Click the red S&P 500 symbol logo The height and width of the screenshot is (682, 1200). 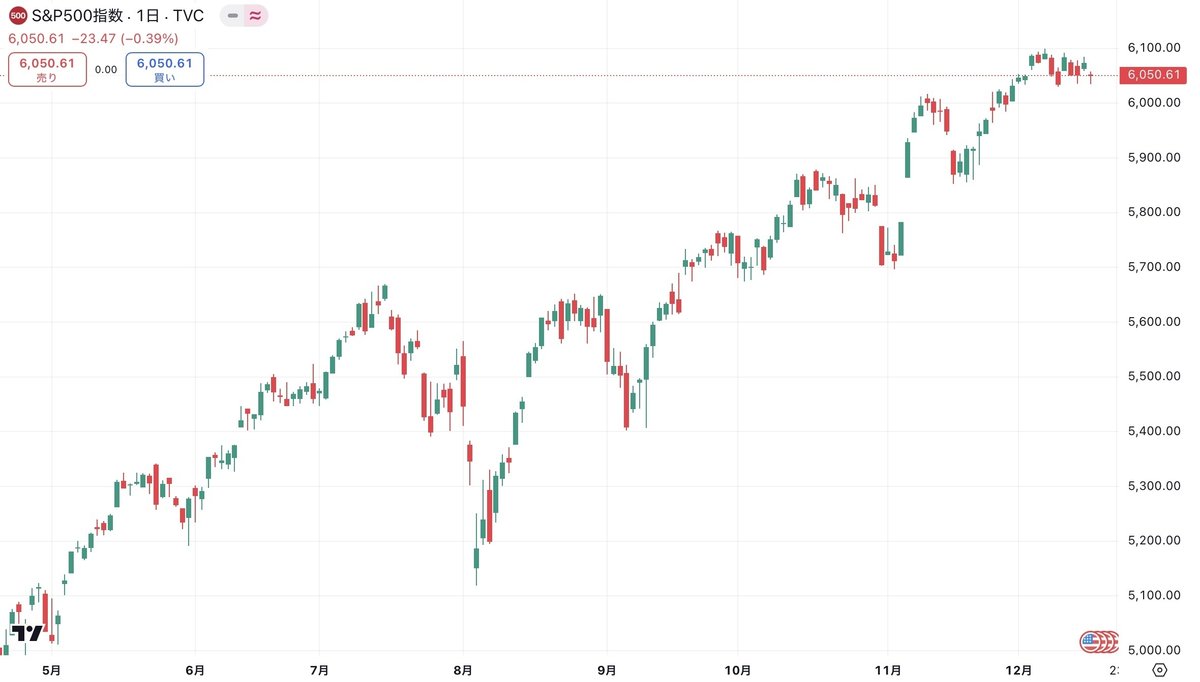pos(17,17)
